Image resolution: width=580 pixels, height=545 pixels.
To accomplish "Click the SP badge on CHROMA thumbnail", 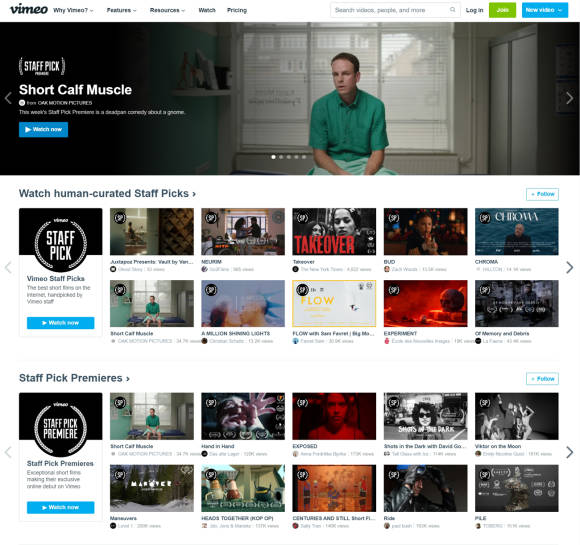I will coord(485,218).
